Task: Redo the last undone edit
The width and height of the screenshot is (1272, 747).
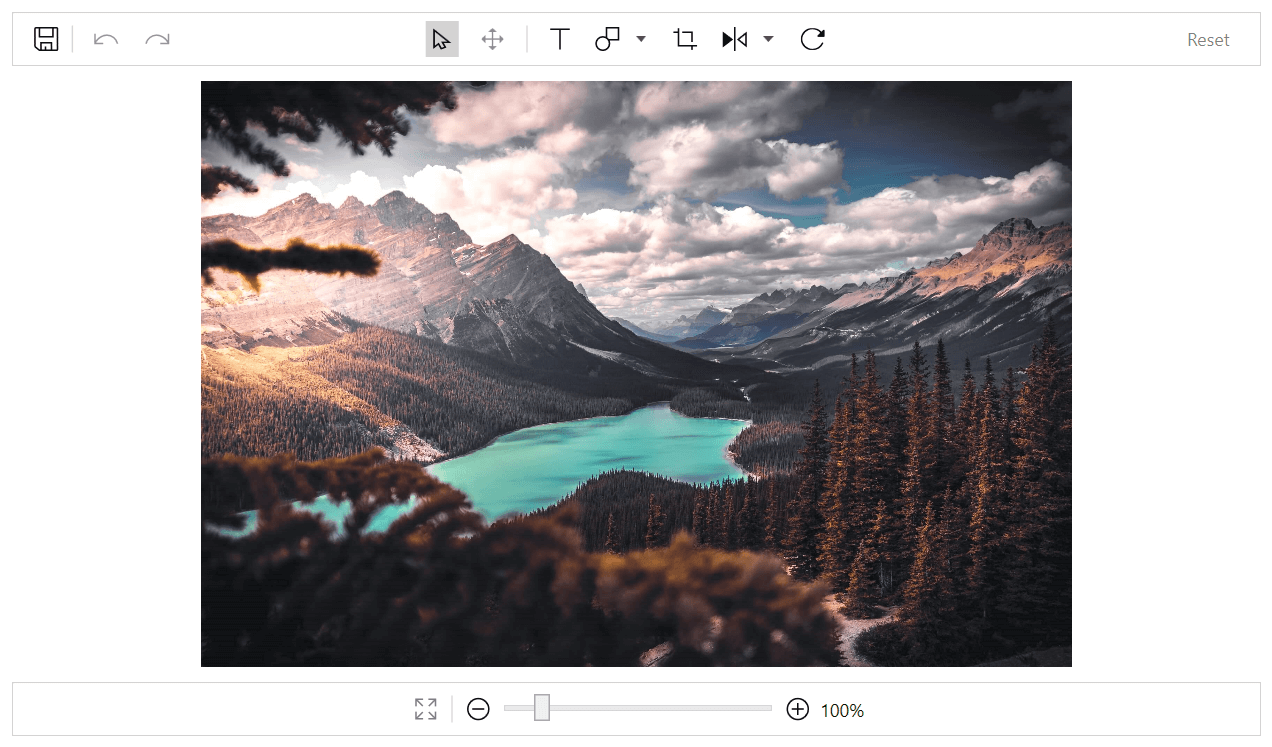Action: (x=157, y=39)
